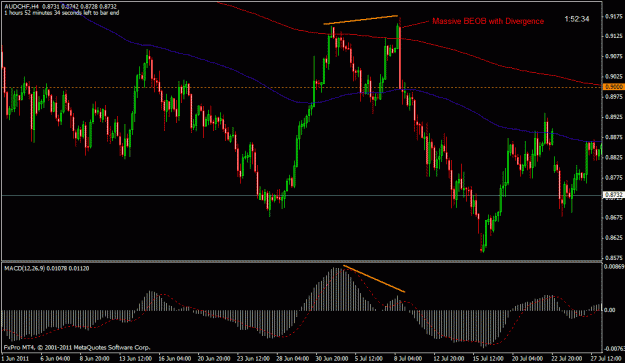Click the 0.9025 price axis label

pos(614,77)
